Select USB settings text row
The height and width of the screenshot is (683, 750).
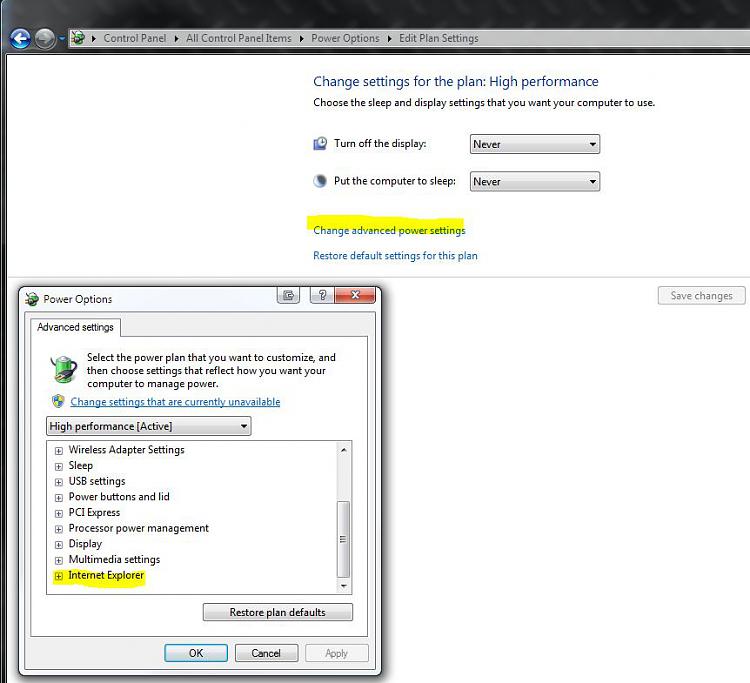tap(97, 481)
